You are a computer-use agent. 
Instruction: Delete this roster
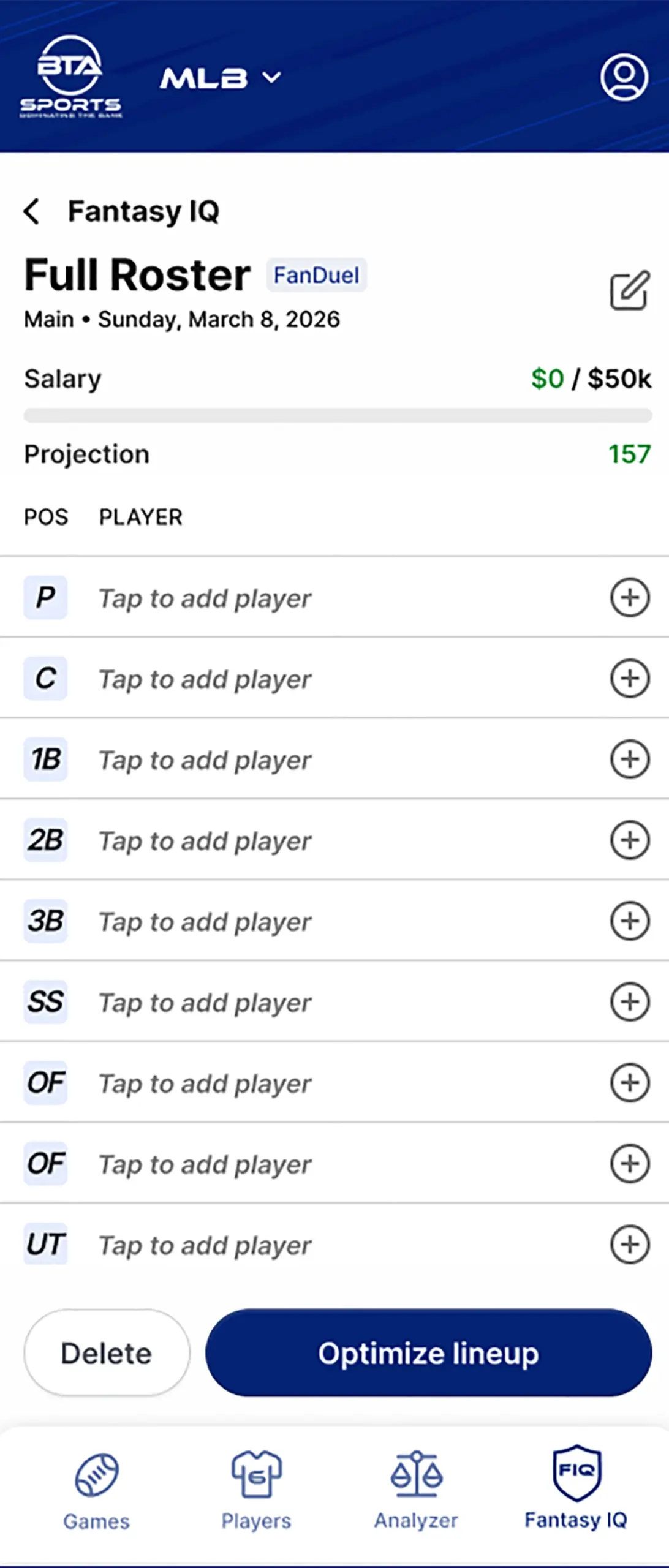pyautogui.click(x=107, y=1352)
